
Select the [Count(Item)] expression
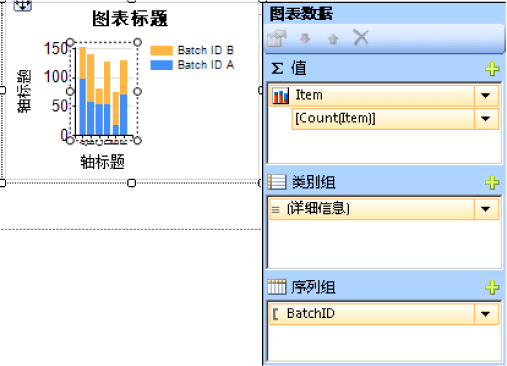click(395, 118)
